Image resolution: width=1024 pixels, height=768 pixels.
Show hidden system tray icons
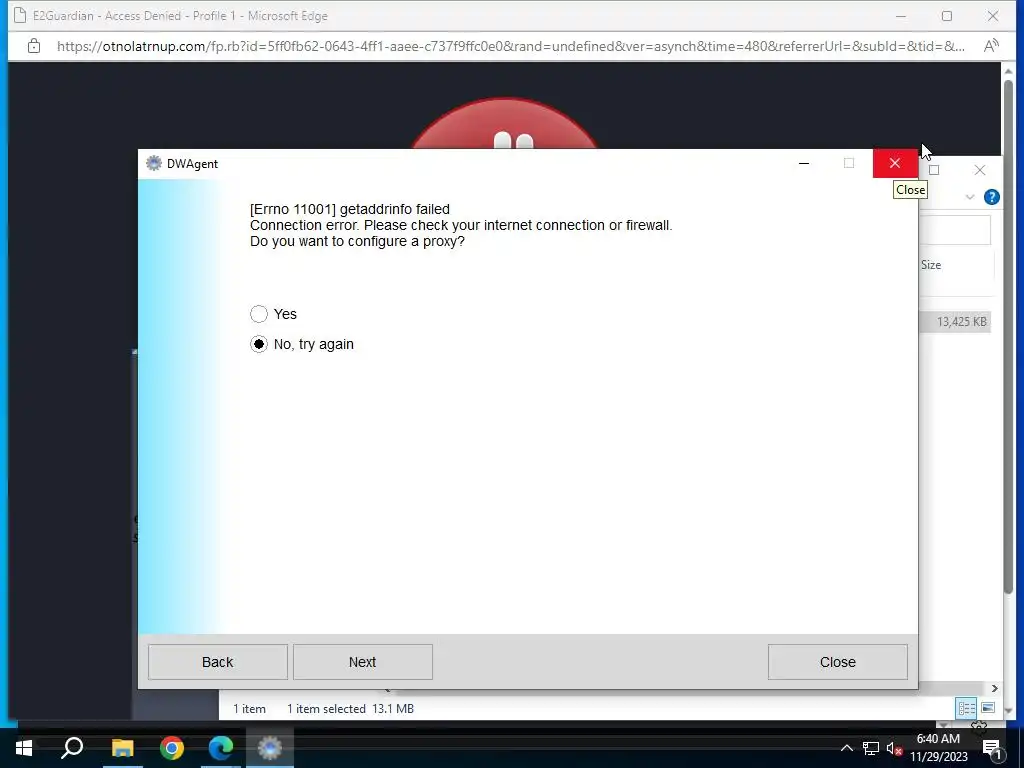[x=846, y=748]
